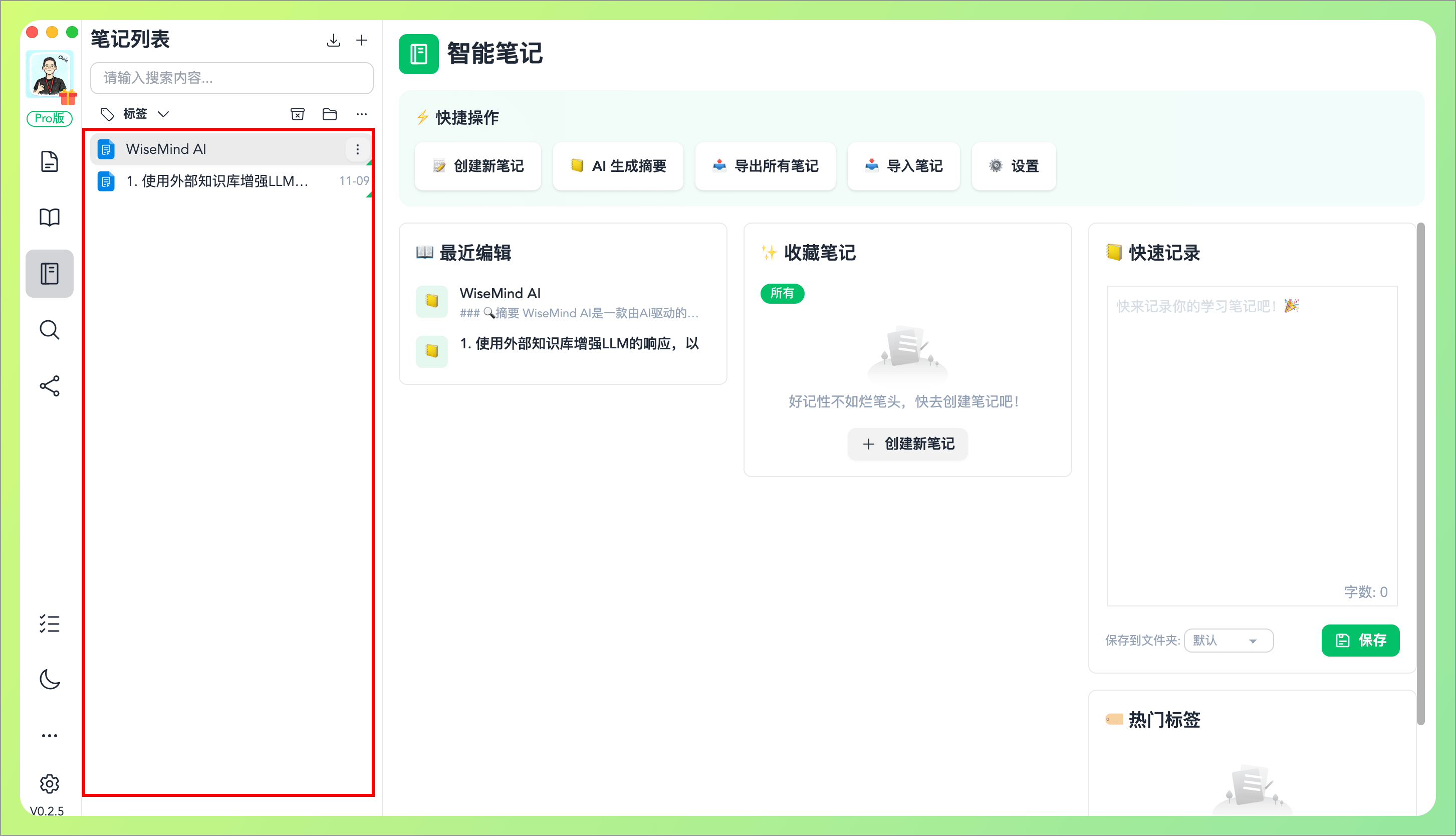Click 创建新笔记 inside the 收藏笔记 panel
Screen dimensions: 1456x836
point(907,444)
